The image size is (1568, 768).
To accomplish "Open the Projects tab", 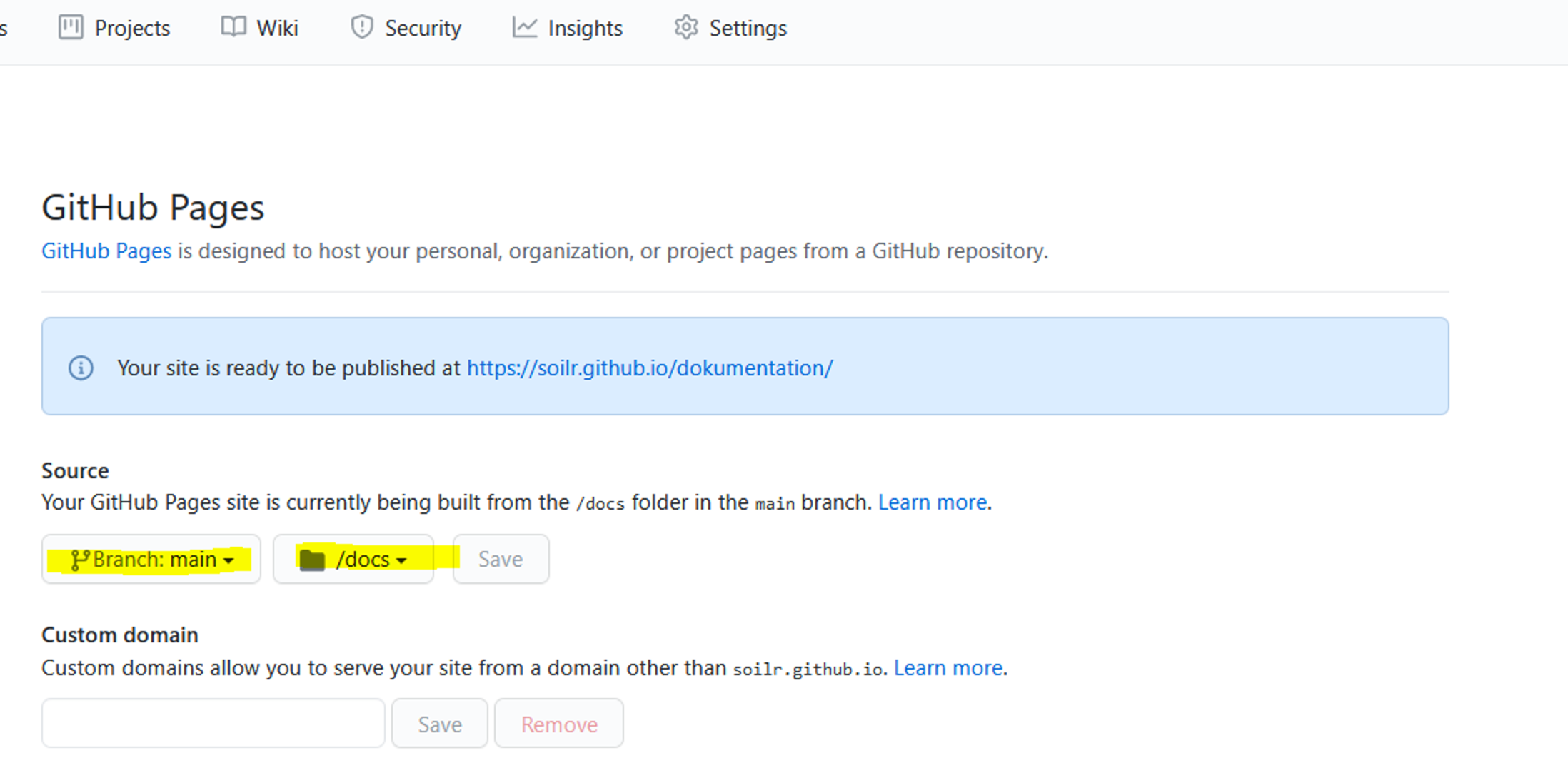I will pos(114,28).
